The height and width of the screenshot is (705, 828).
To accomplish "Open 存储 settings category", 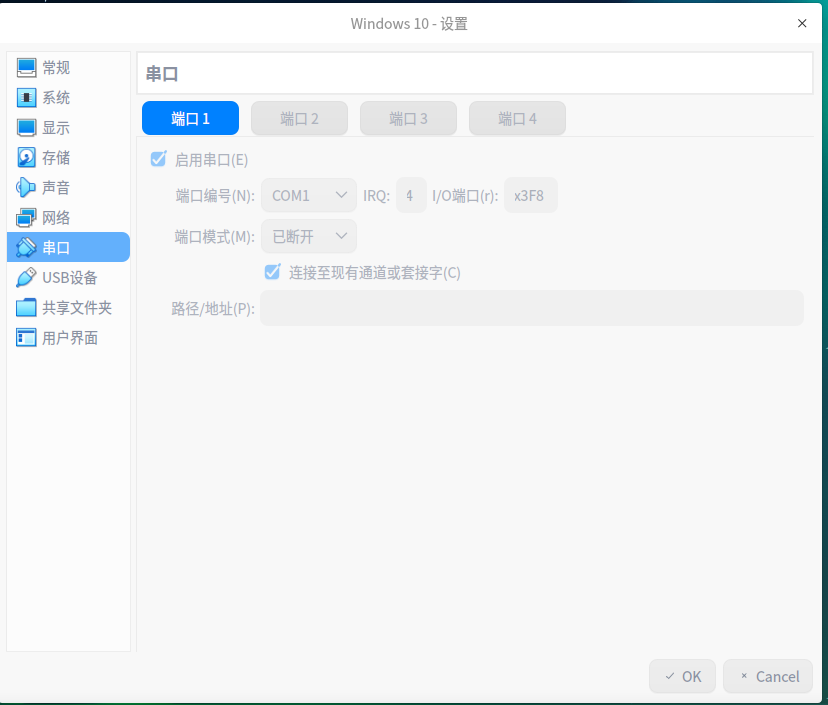I will coord(68,157).
